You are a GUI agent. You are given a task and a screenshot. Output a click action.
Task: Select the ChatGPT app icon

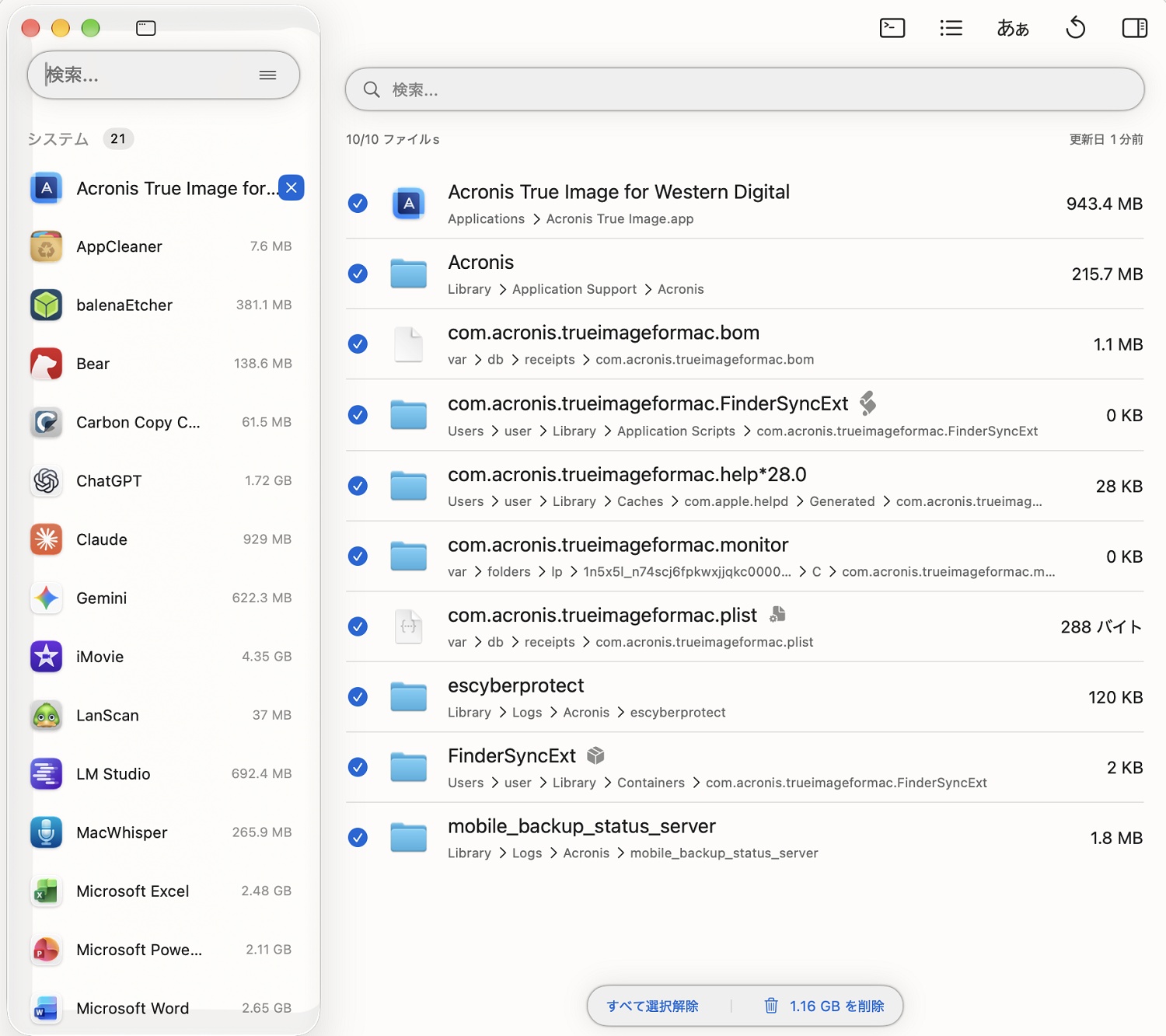[47, 481]
